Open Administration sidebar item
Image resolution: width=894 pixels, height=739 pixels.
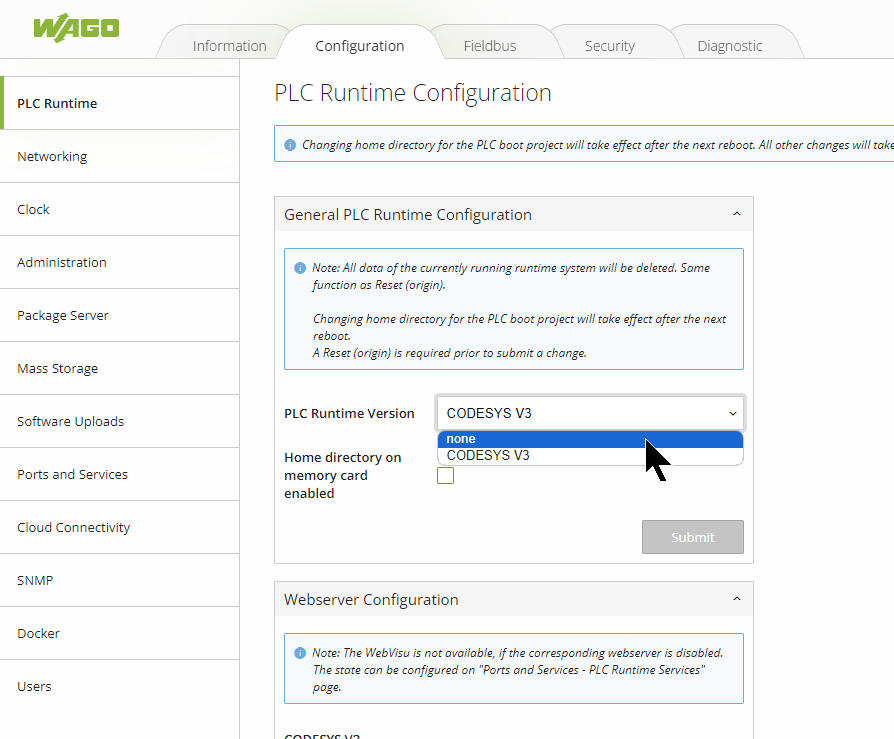tap(120, 262)
